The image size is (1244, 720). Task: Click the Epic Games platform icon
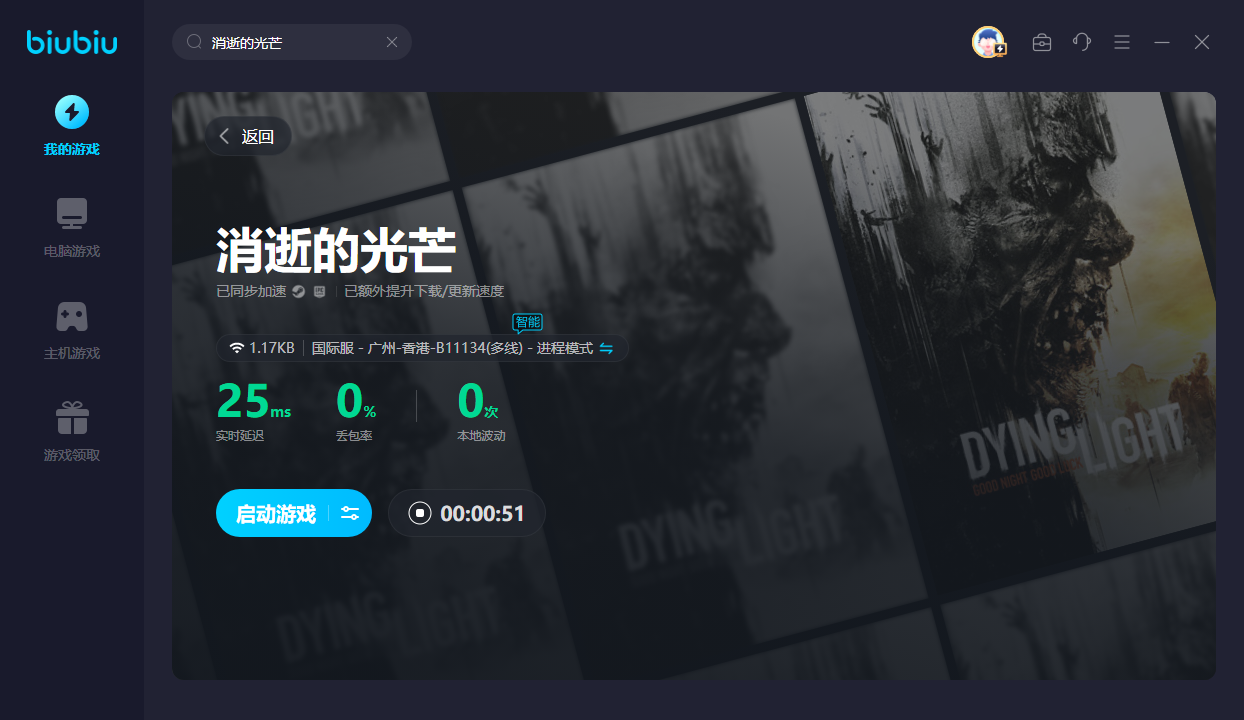pyautogui.click(x=319, y=292)
